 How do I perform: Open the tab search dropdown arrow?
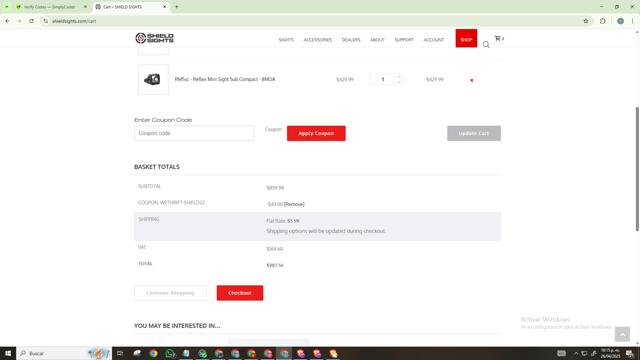pyautogui.click(x=7, y=7)
